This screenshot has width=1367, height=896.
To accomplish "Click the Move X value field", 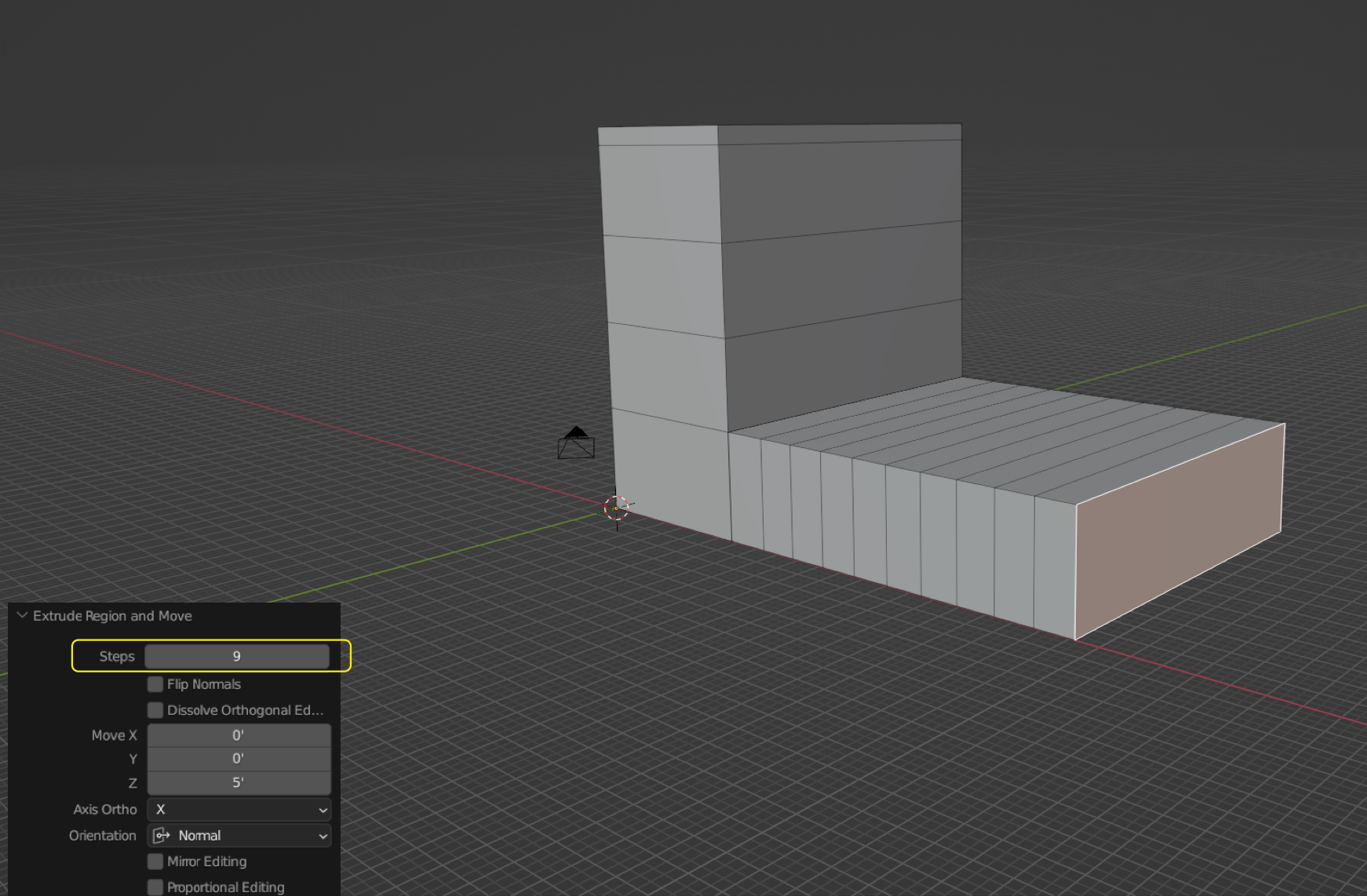I will [239, 735].
